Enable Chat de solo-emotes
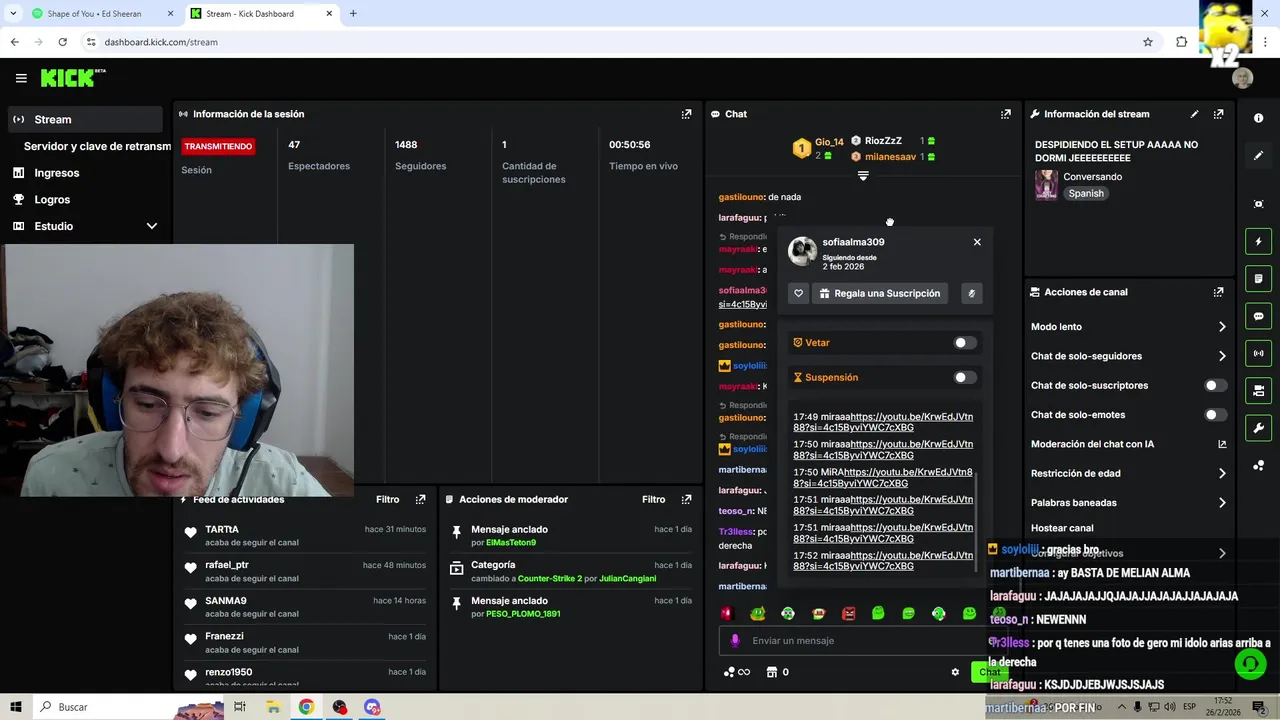 coord(1215,414)
